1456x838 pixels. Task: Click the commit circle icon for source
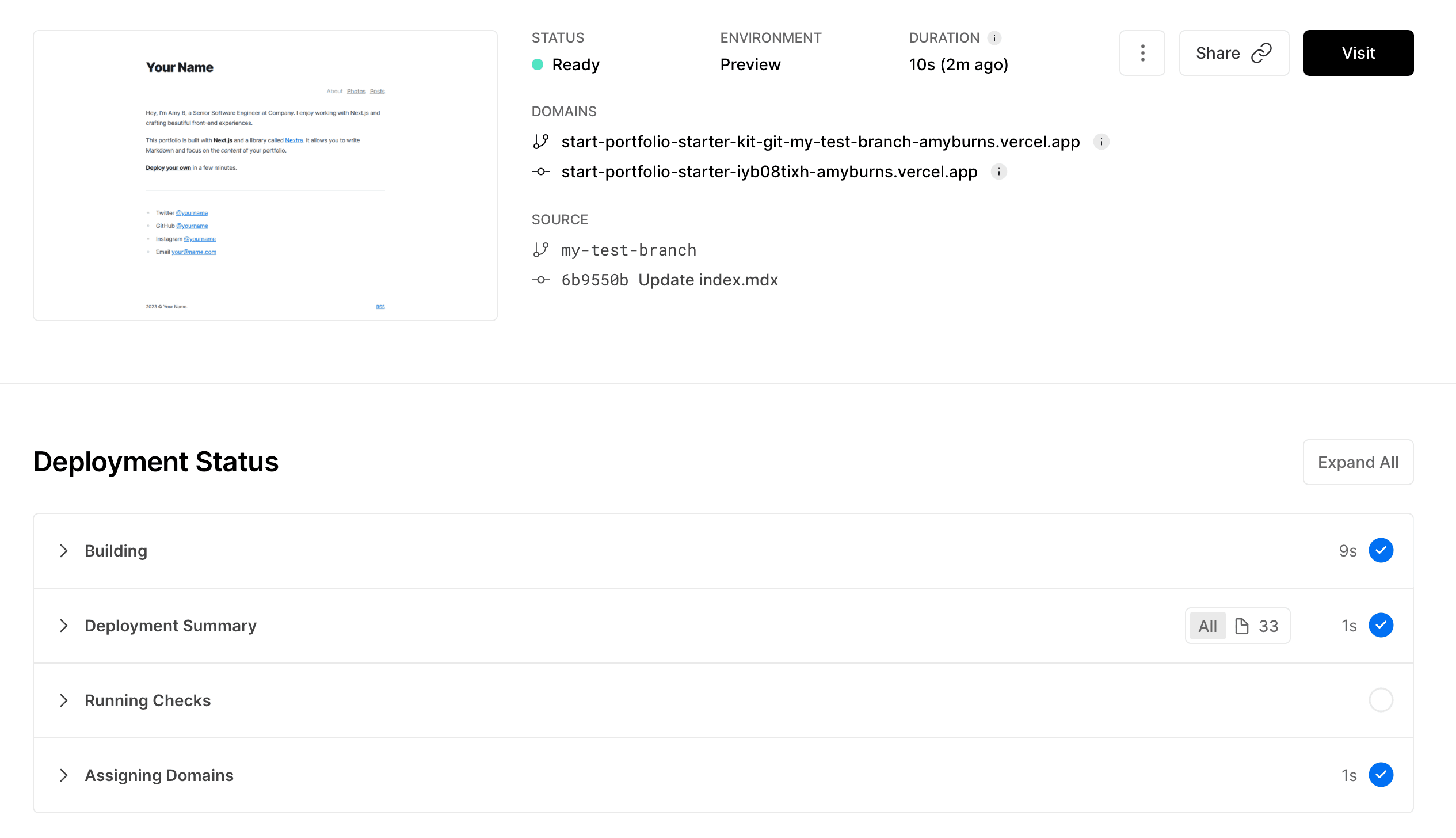pos(540,280)
